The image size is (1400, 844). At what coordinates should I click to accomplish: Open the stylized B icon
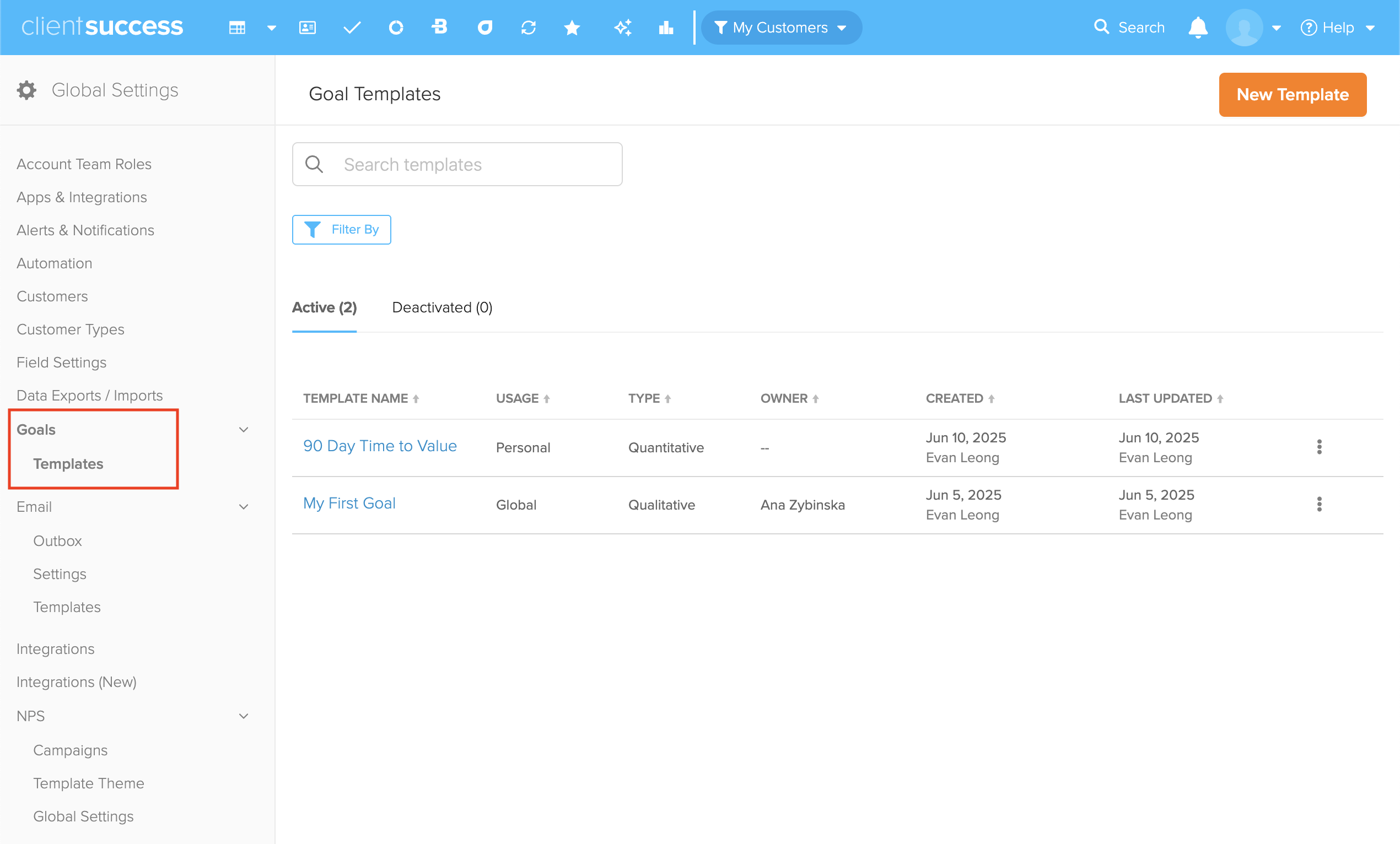tap(439, 26)
